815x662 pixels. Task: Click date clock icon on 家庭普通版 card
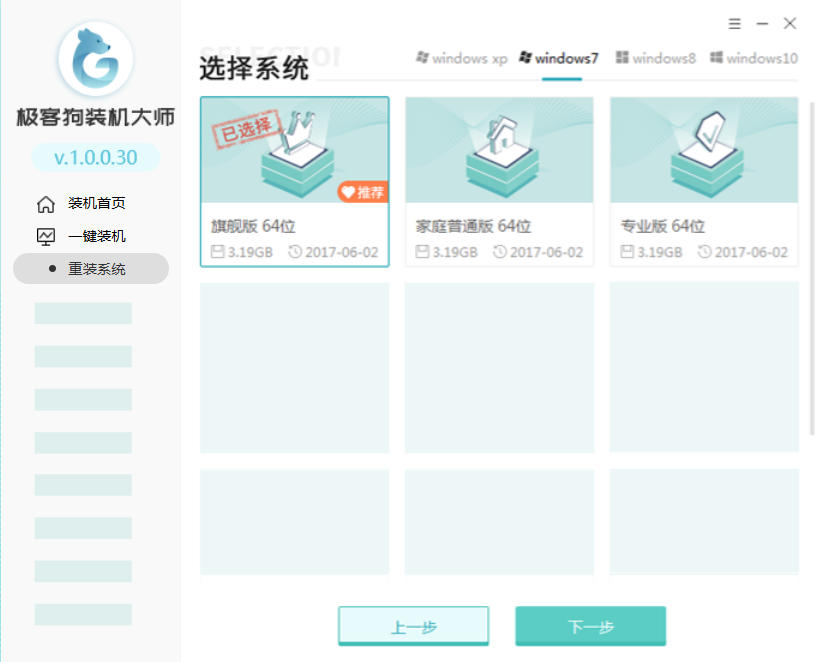[500, 252]
